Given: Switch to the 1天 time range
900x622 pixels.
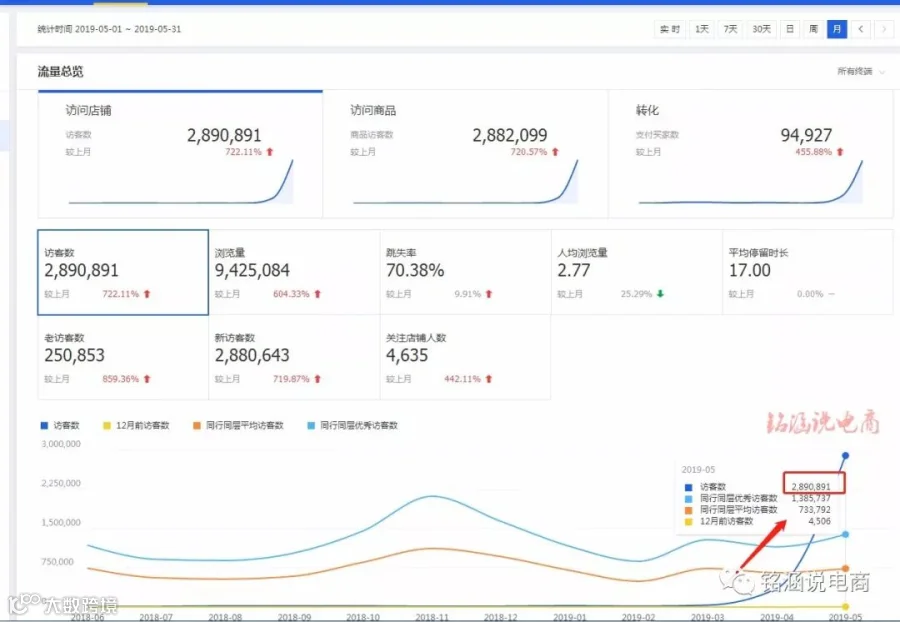Looking at the screenshot, I should coord(701,29).
